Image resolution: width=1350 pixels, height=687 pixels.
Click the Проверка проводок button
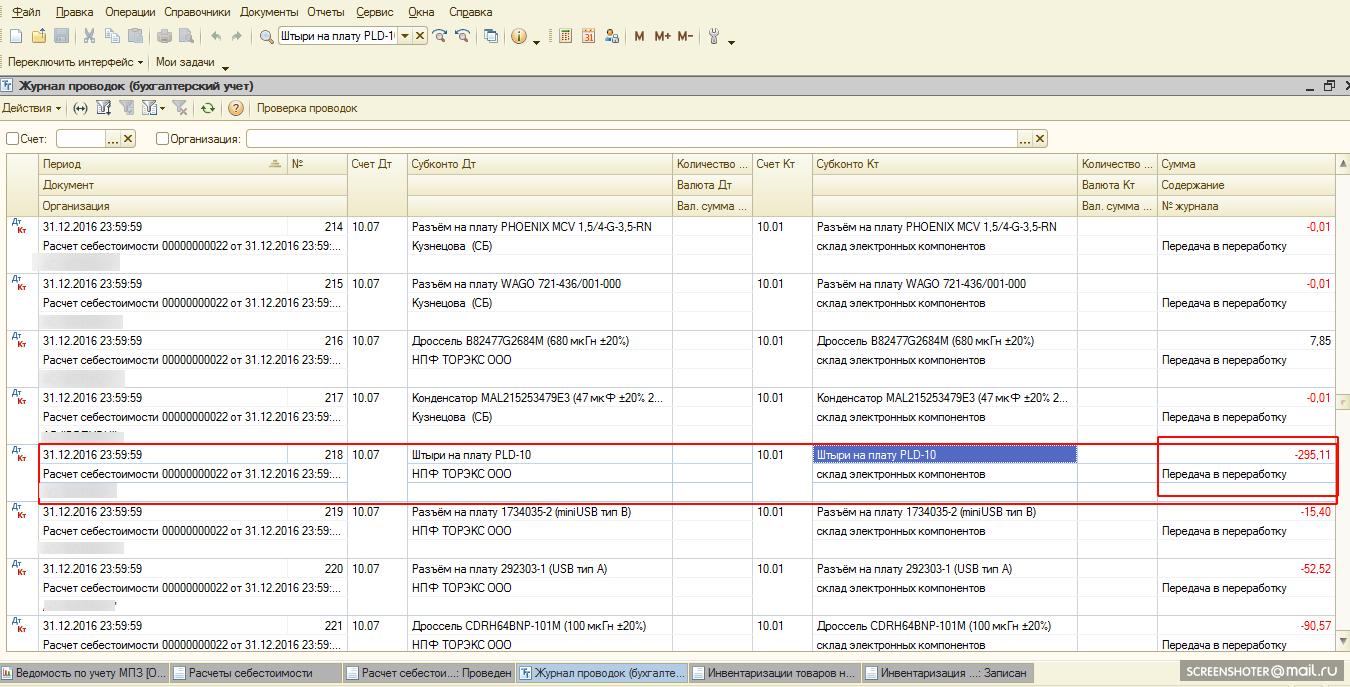click(307, 108)
